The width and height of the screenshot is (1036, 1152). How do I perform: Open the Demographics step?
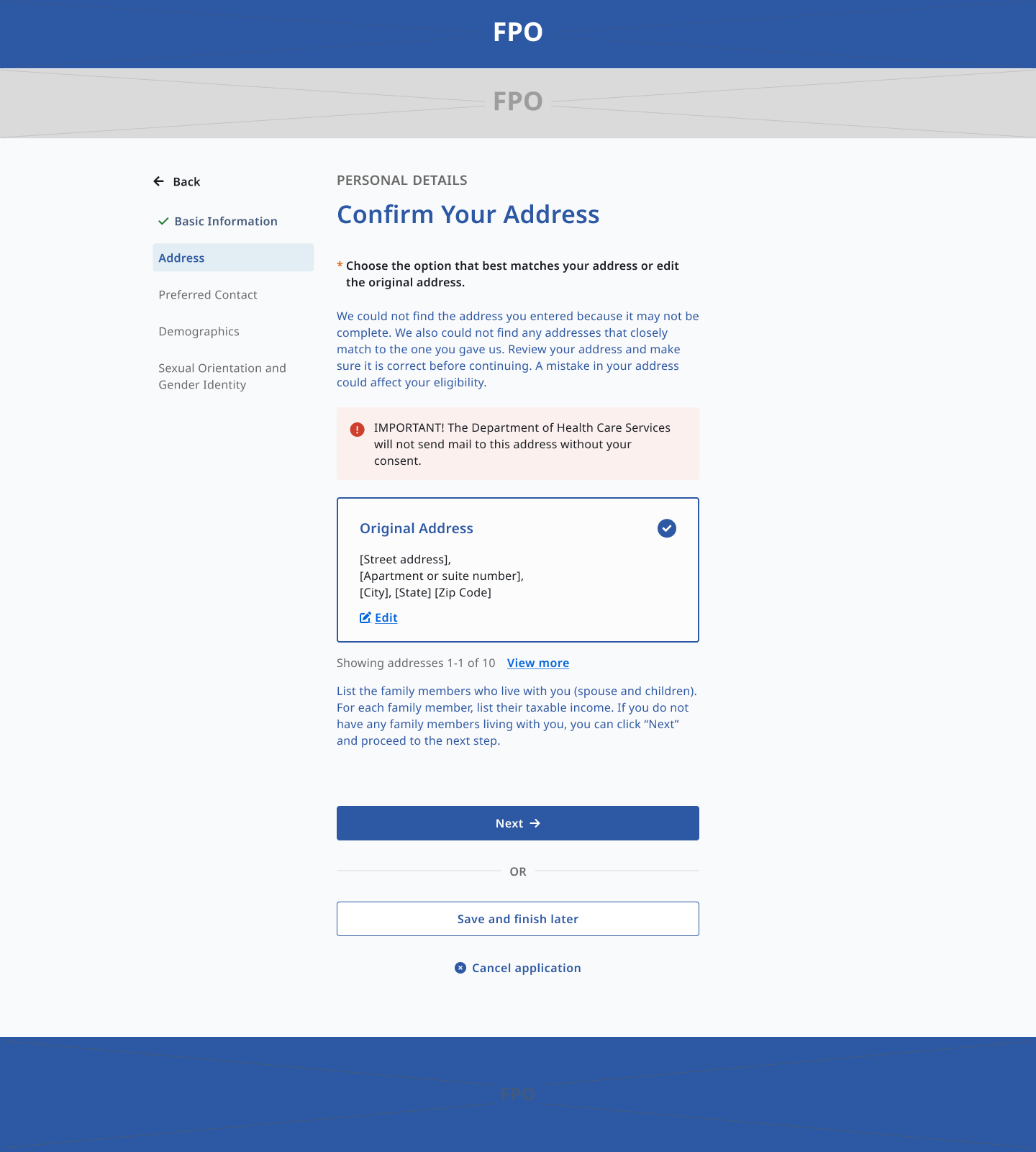pos(199,331)
